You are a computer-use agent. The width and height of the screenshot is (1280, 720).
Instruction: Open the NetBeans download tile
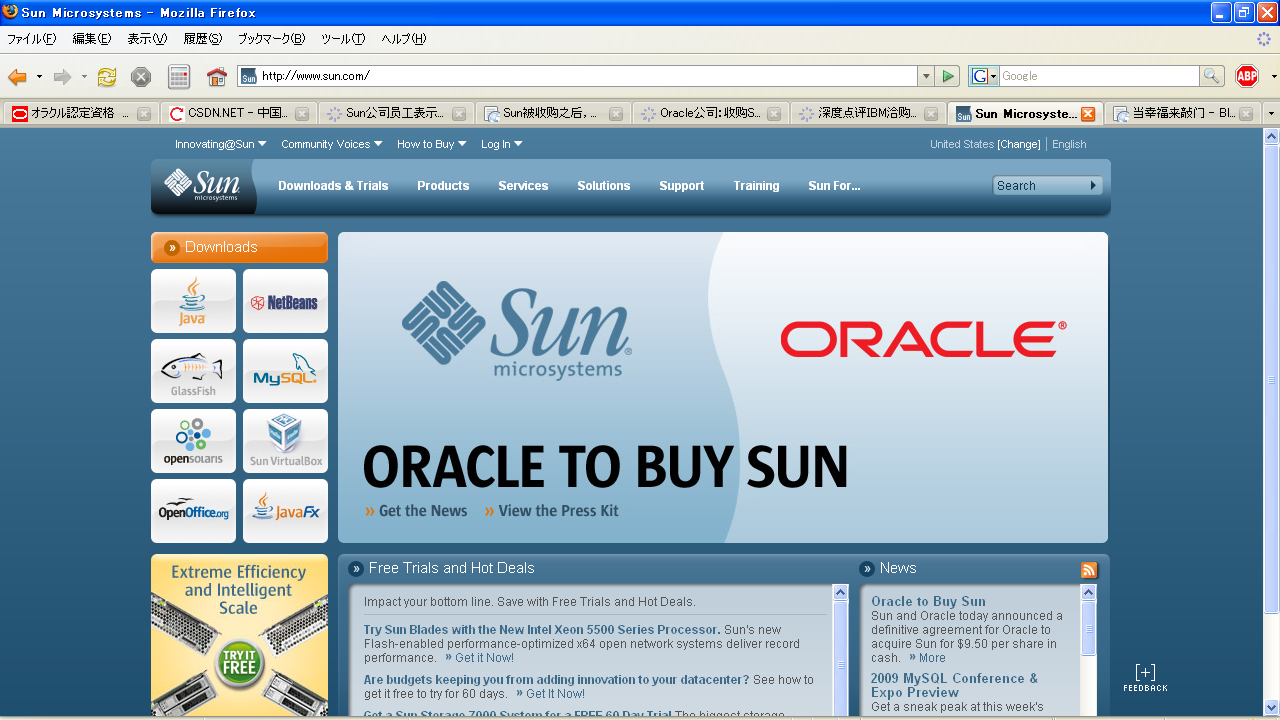[285, 301]
